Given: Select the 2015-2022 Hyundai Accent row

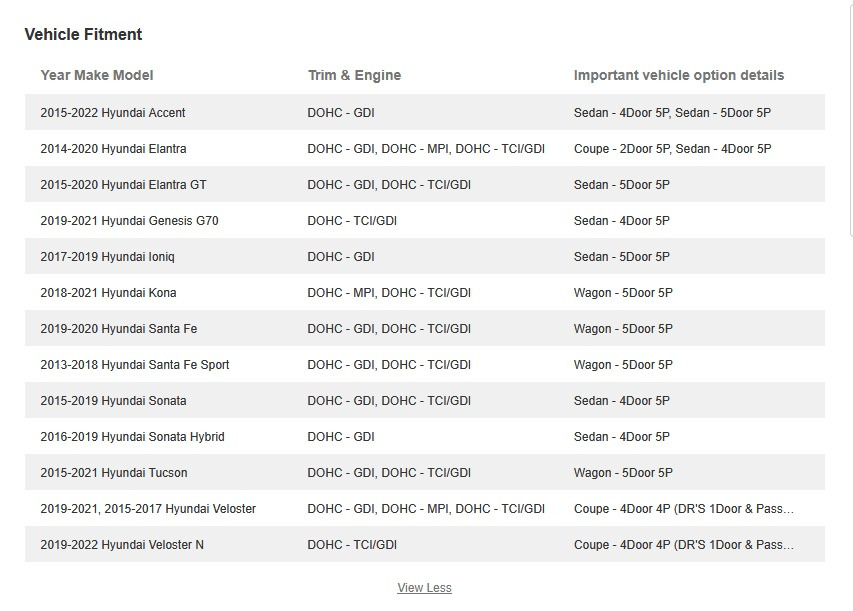Looking at the screenshot, I should (x=113, y=113).
